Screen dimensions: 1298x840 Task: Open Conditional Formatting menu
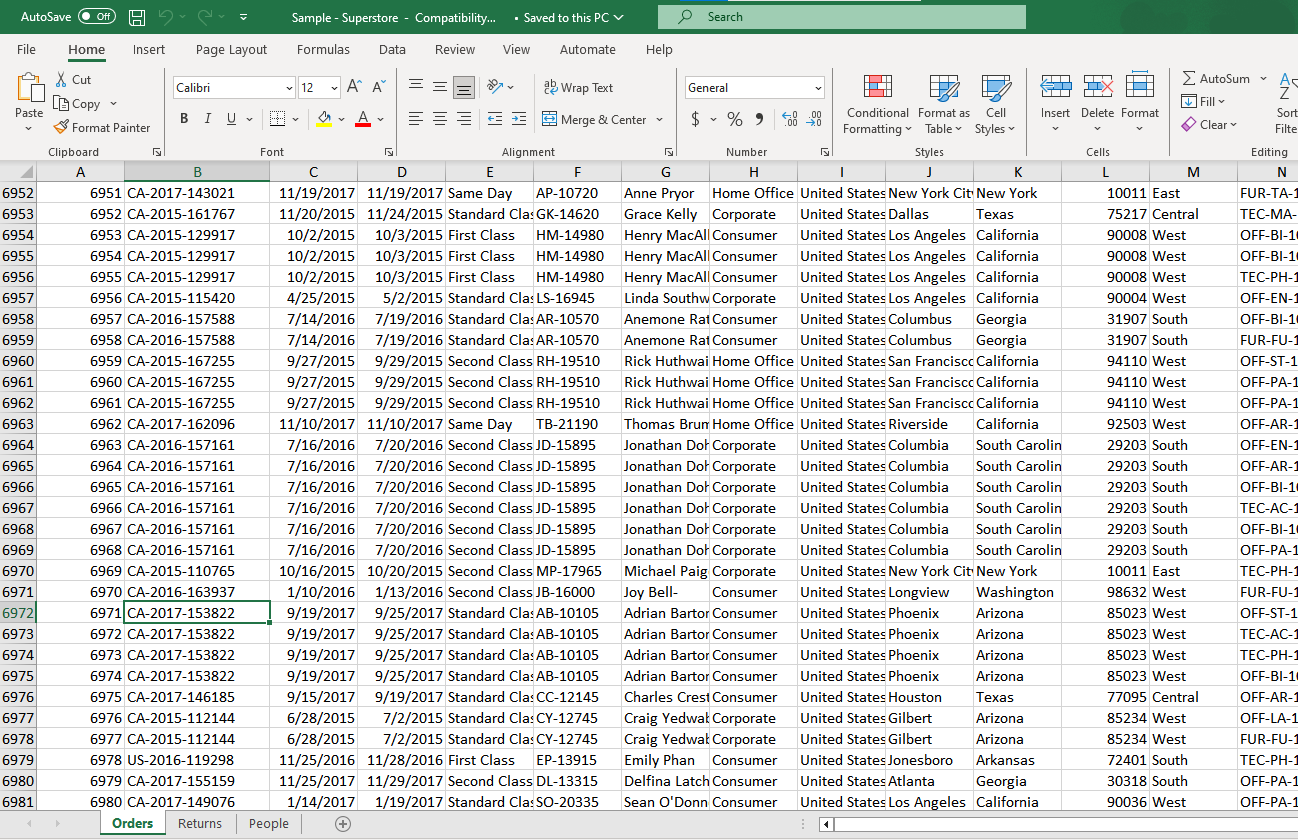[x=878, y=104]
